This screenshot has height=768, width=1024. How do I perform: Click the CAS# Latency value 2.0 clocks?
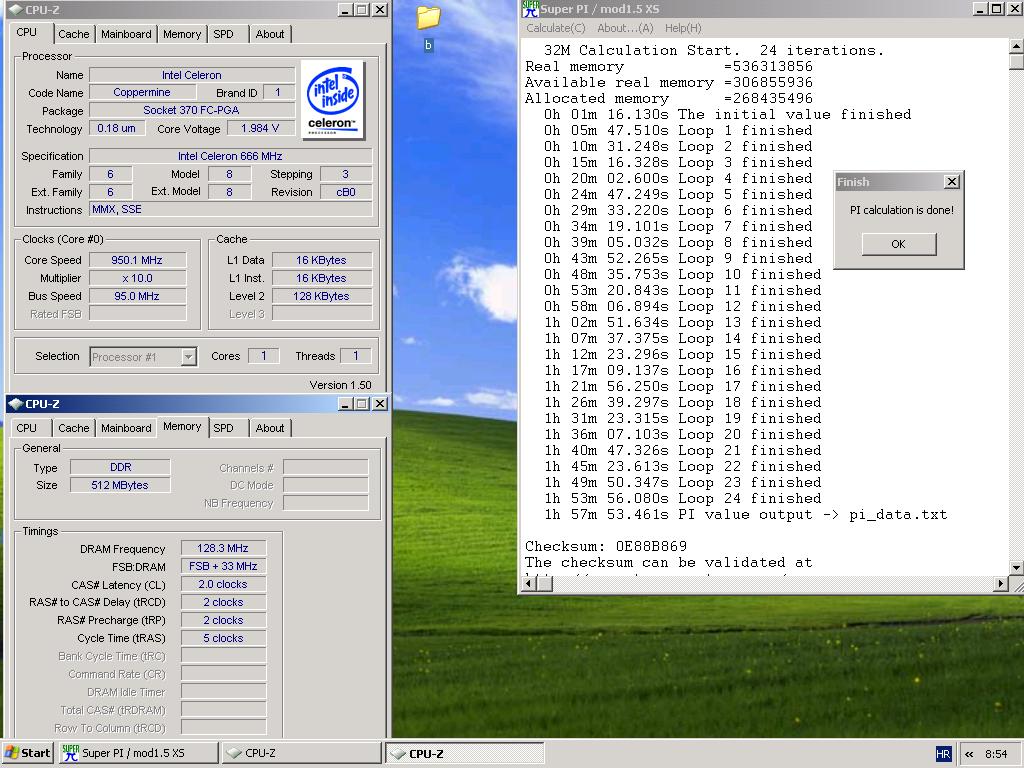coord(223,584)
